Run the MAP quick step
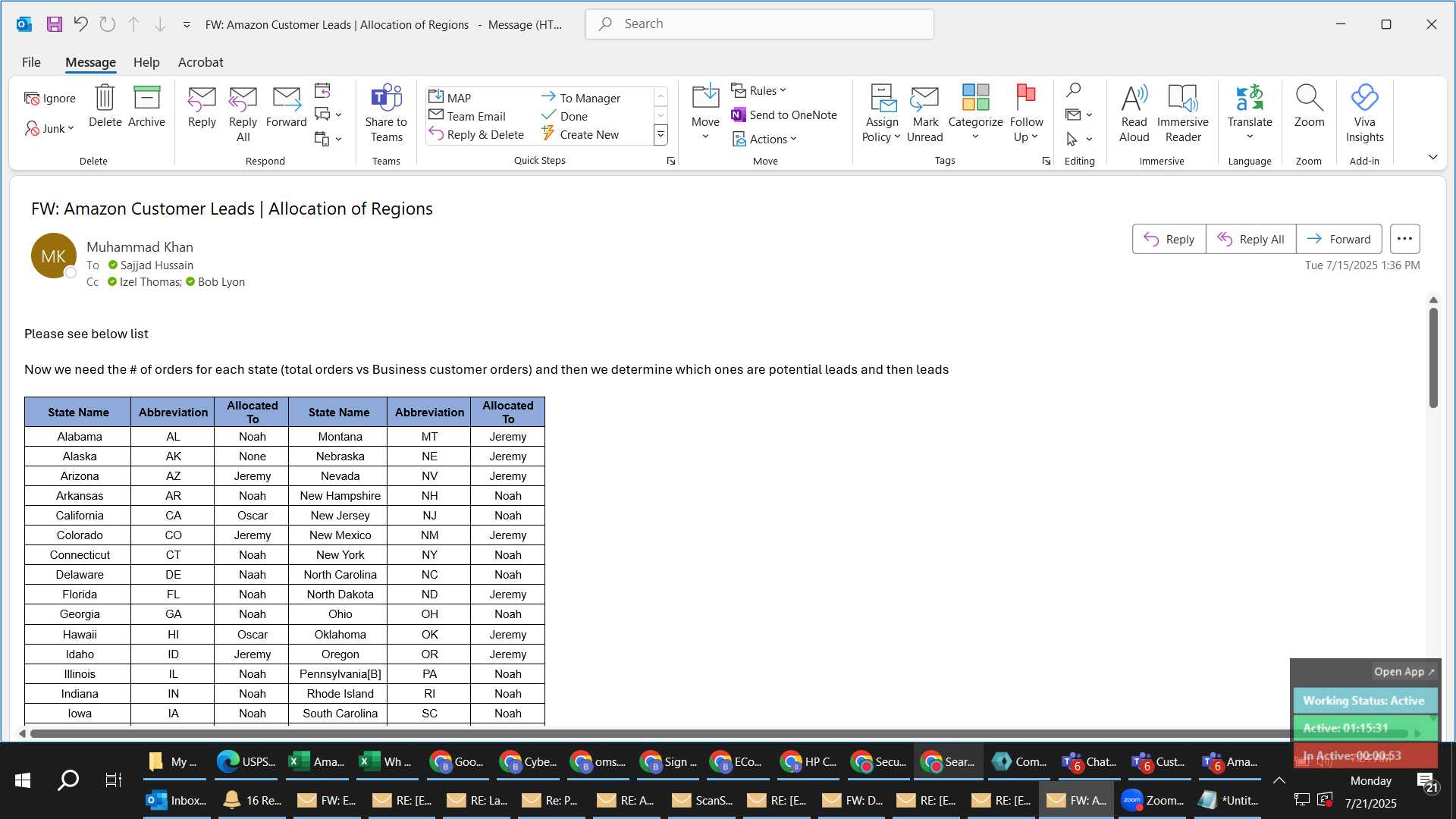This screenshot has width=1456, height=819. [x=450, y=97]
